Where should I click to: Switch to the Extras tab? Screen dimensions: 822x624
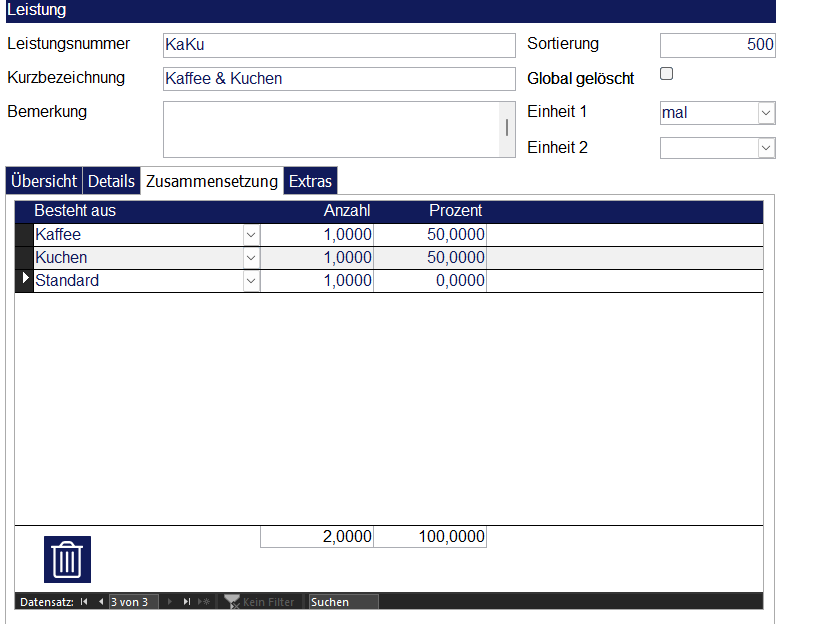310,181
